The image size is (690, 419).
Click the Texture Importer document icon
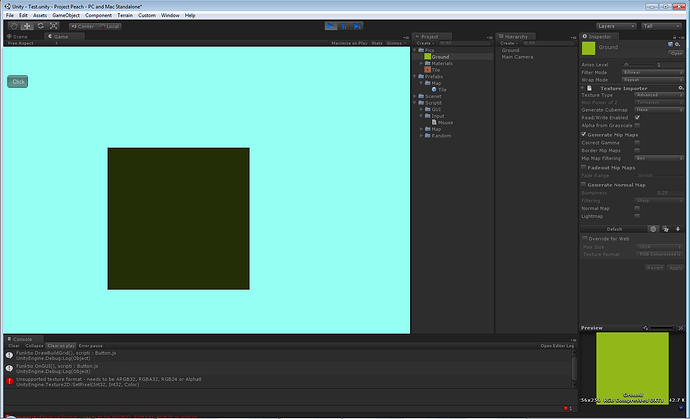point(589,88)
